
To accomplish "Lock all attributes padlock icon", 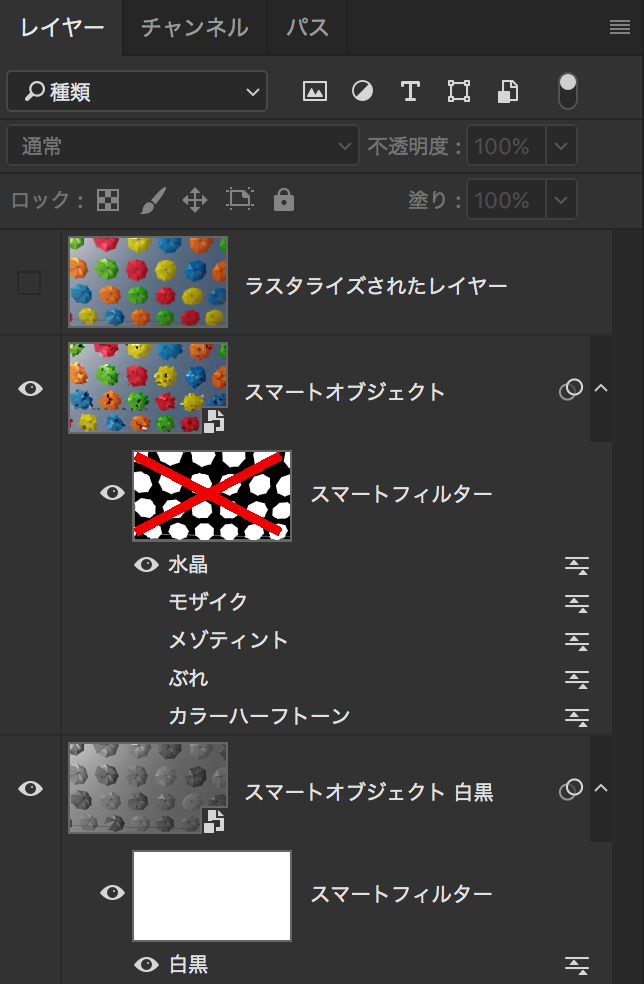I will tap(284, 200).
